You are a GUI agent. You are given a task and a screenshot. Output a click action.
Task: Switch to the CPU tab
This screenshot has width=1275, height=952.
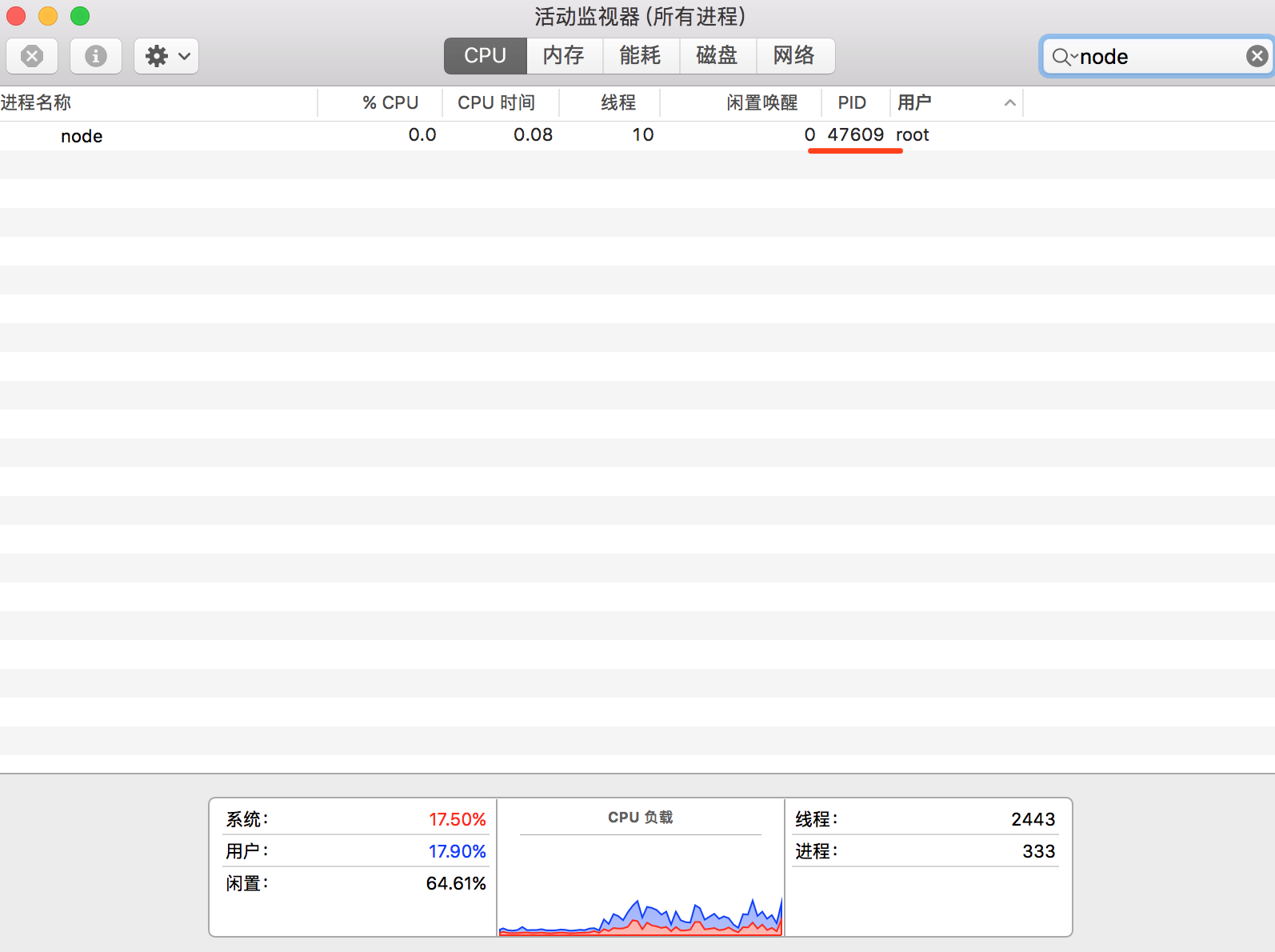point(486,56)
